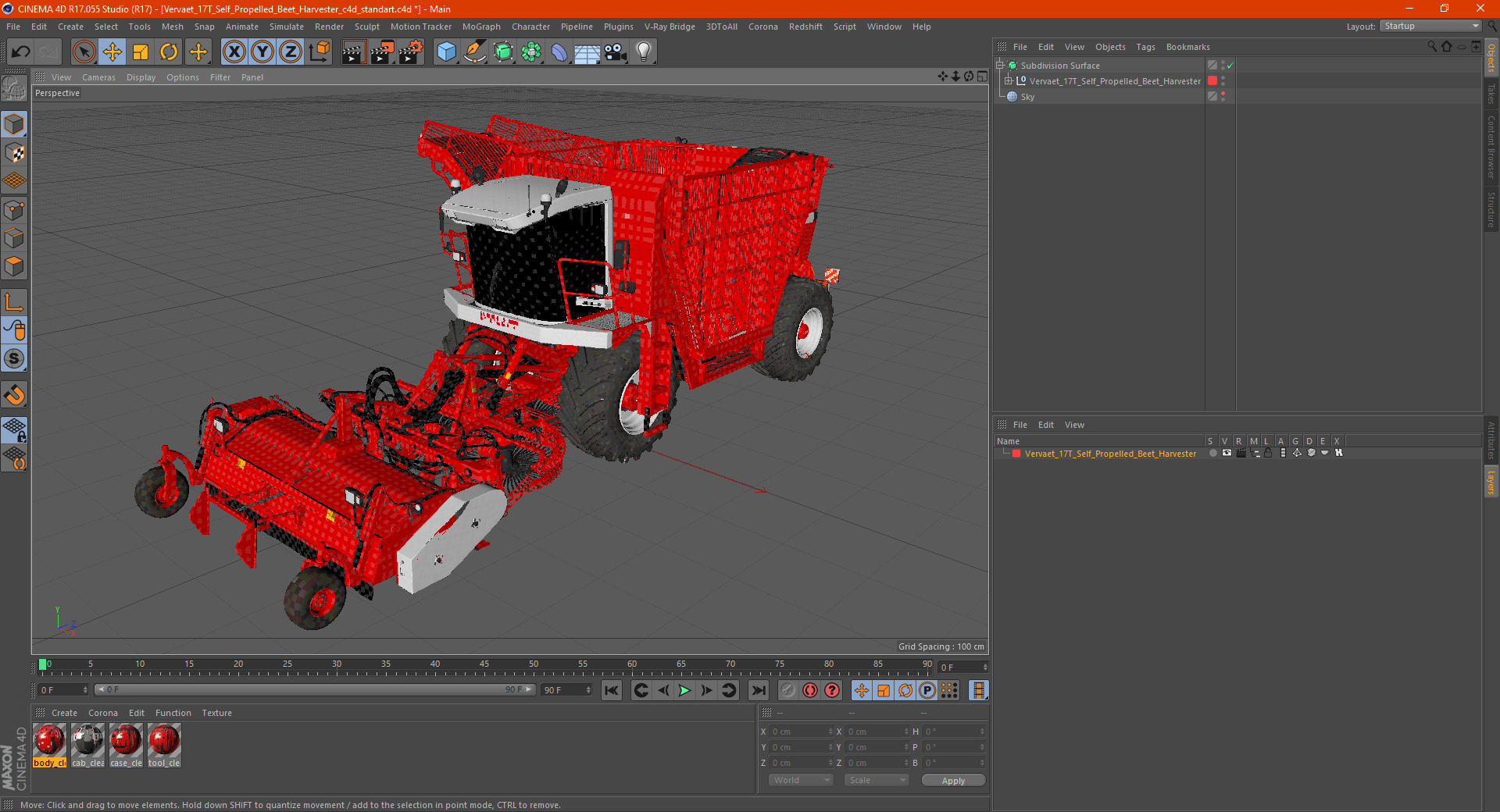Collapse the Subdivision Surface tree item

[1000, 66]
